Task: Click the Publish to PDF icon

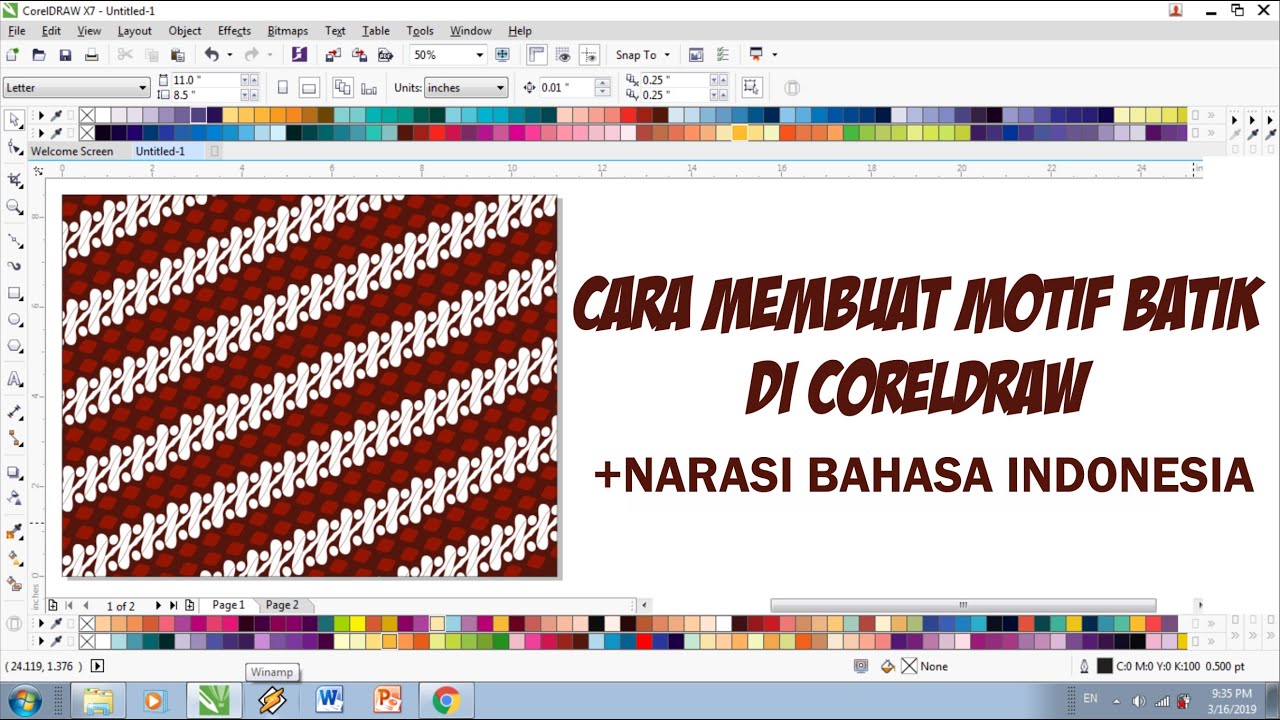Action: 384,55
